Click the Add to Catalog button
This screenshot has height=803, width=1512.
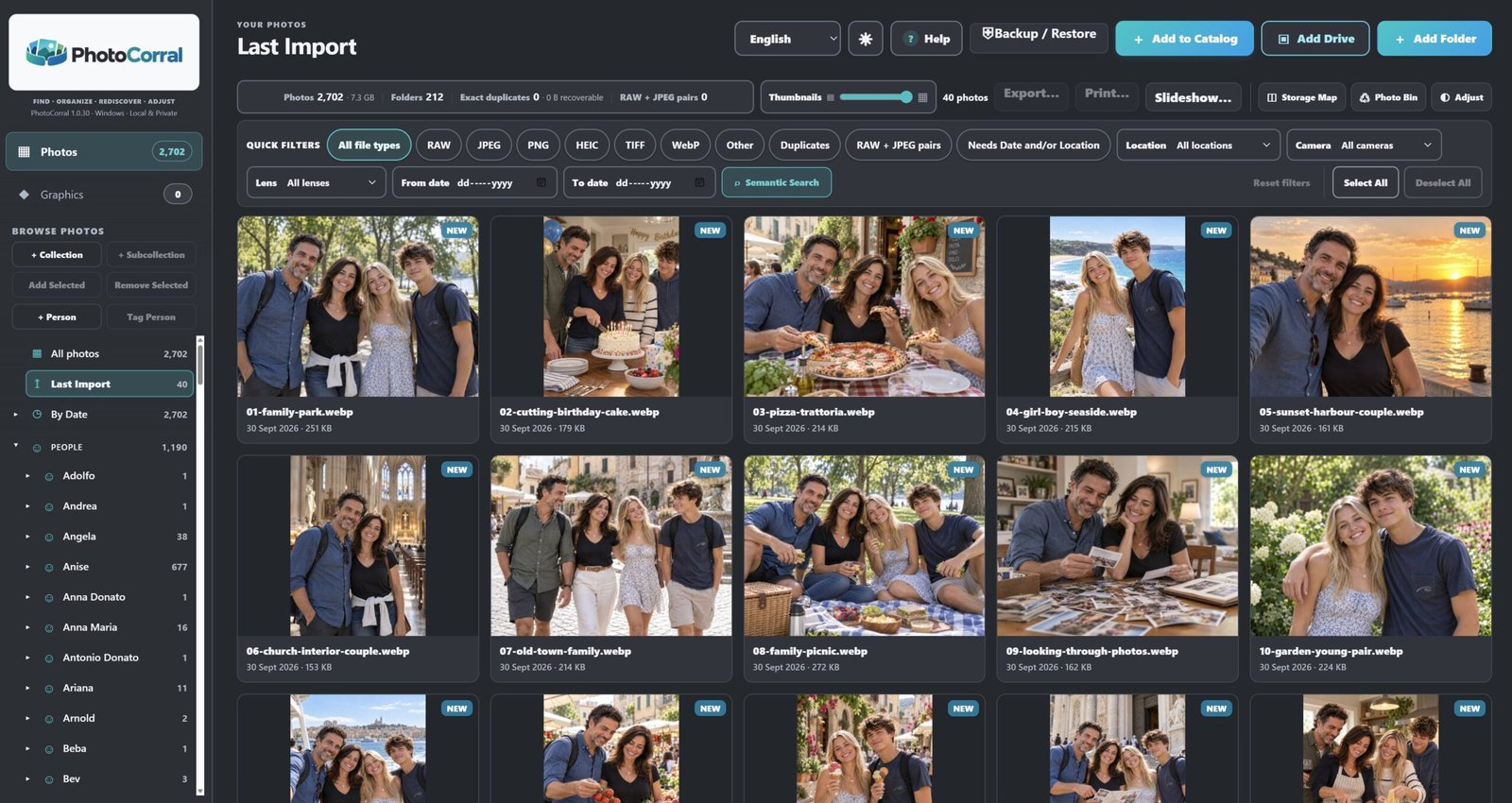1184,39
